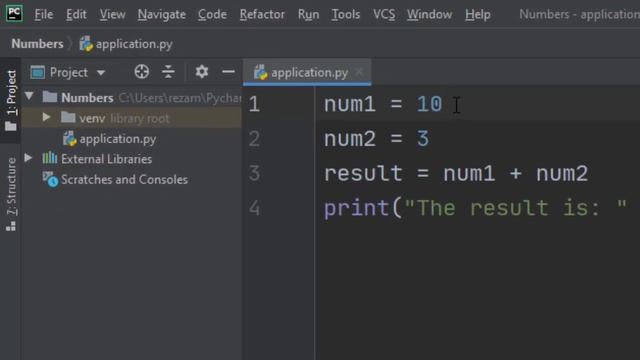Screen dimensions: 640x360
Task: Click line number 2 in gutter
Action: (254, 139)
